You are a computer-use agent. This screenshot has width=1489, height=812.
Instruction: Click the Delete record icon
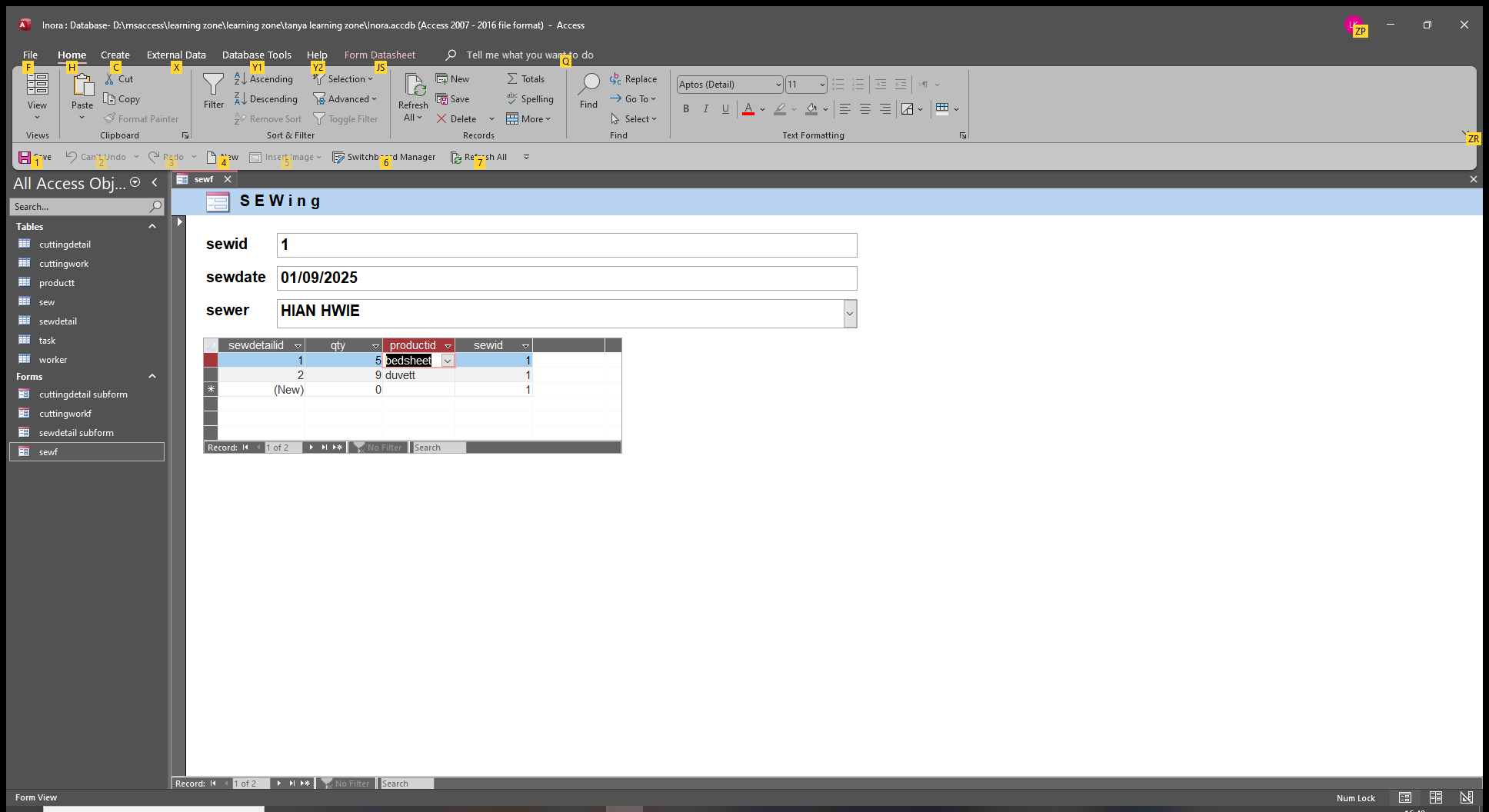(x=457, y=119)
